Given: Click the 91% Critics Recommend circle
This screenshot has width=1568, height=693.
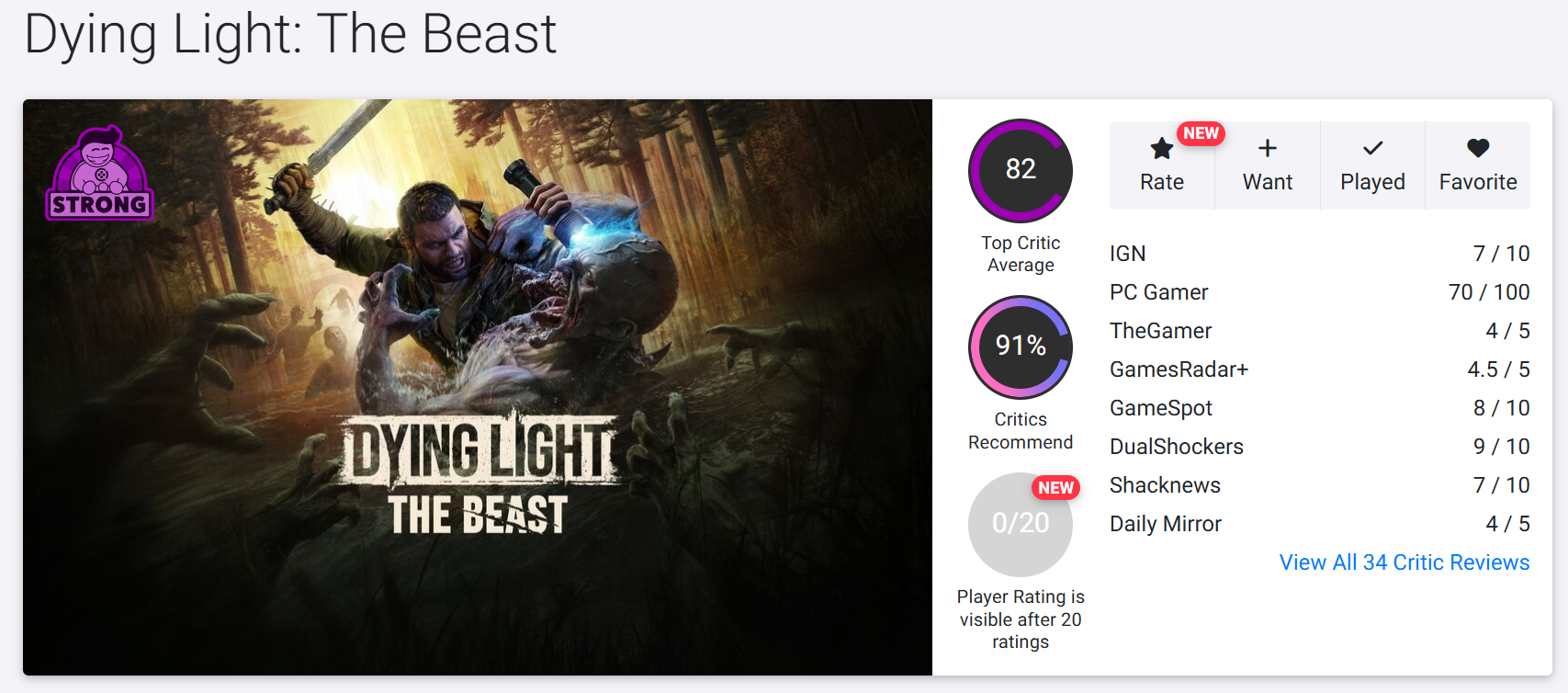Looking at the screenshot, I should point(1021,346).
